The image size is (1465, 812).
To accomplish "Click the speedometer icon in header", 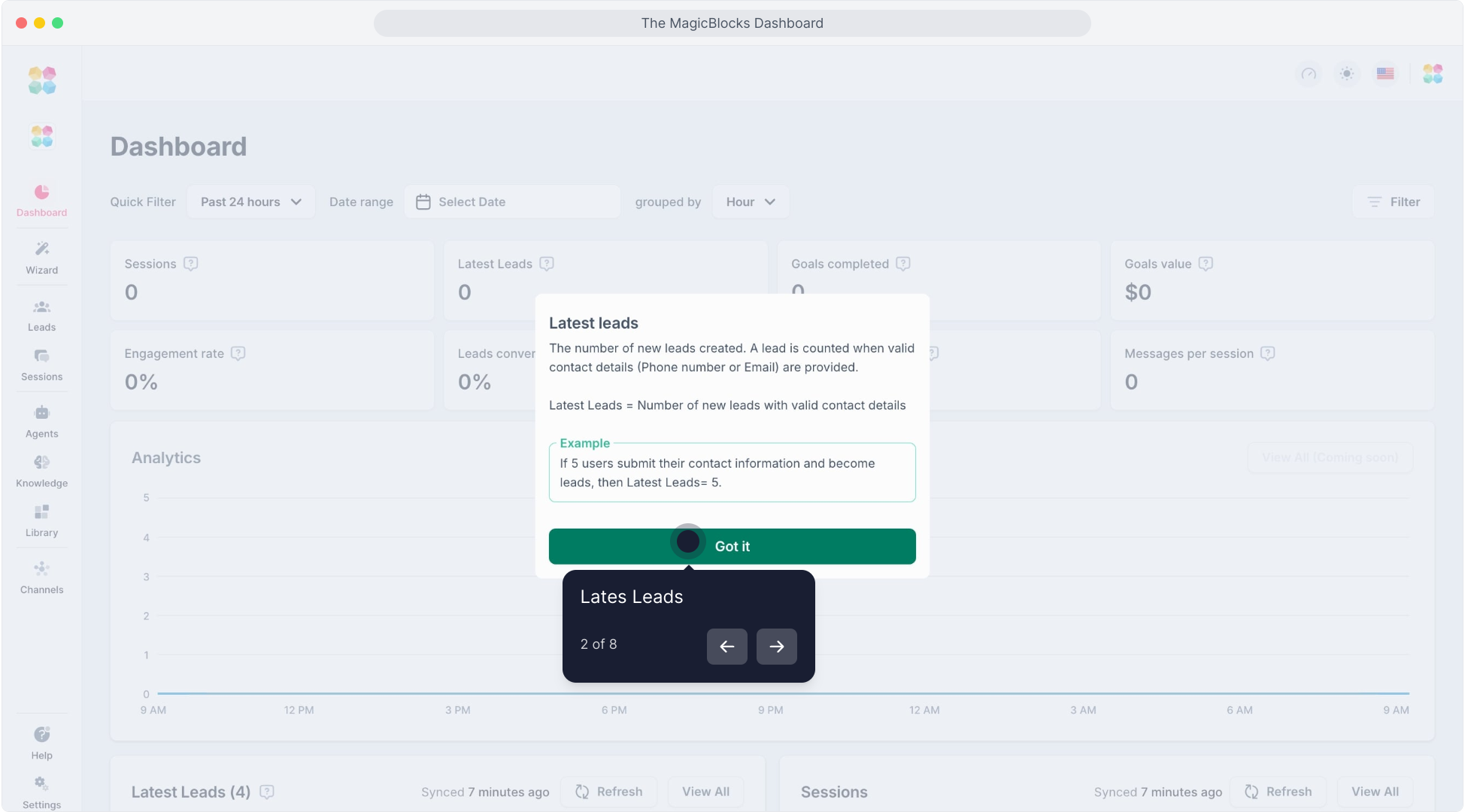I will point(1309,74).
